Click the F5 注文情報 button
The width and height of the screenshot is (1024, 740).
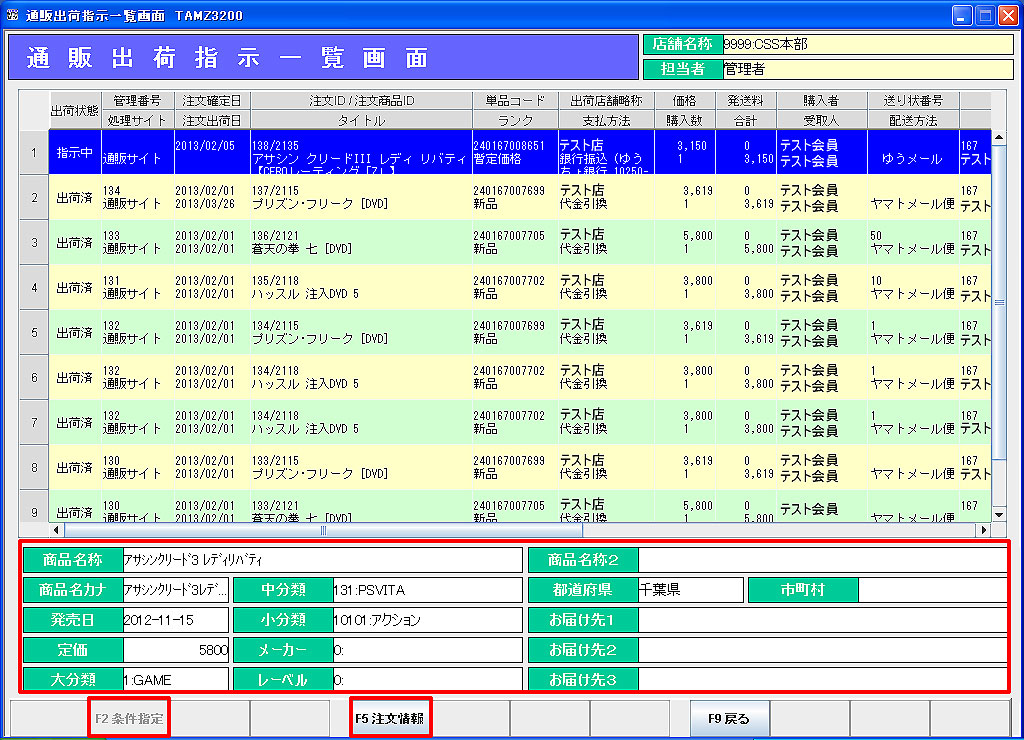point(390,718)
